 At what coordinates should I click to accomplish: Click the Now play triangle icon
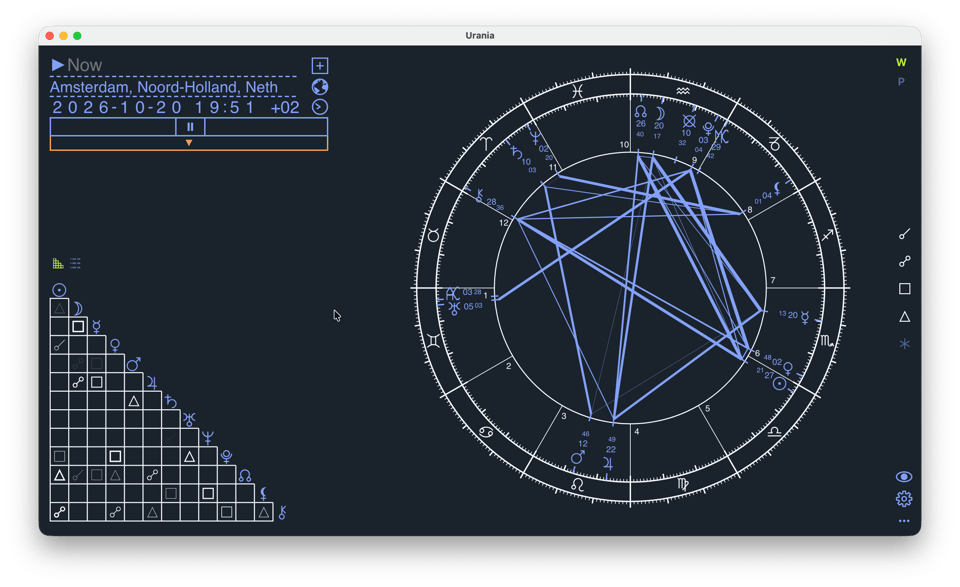pos(58,65)
